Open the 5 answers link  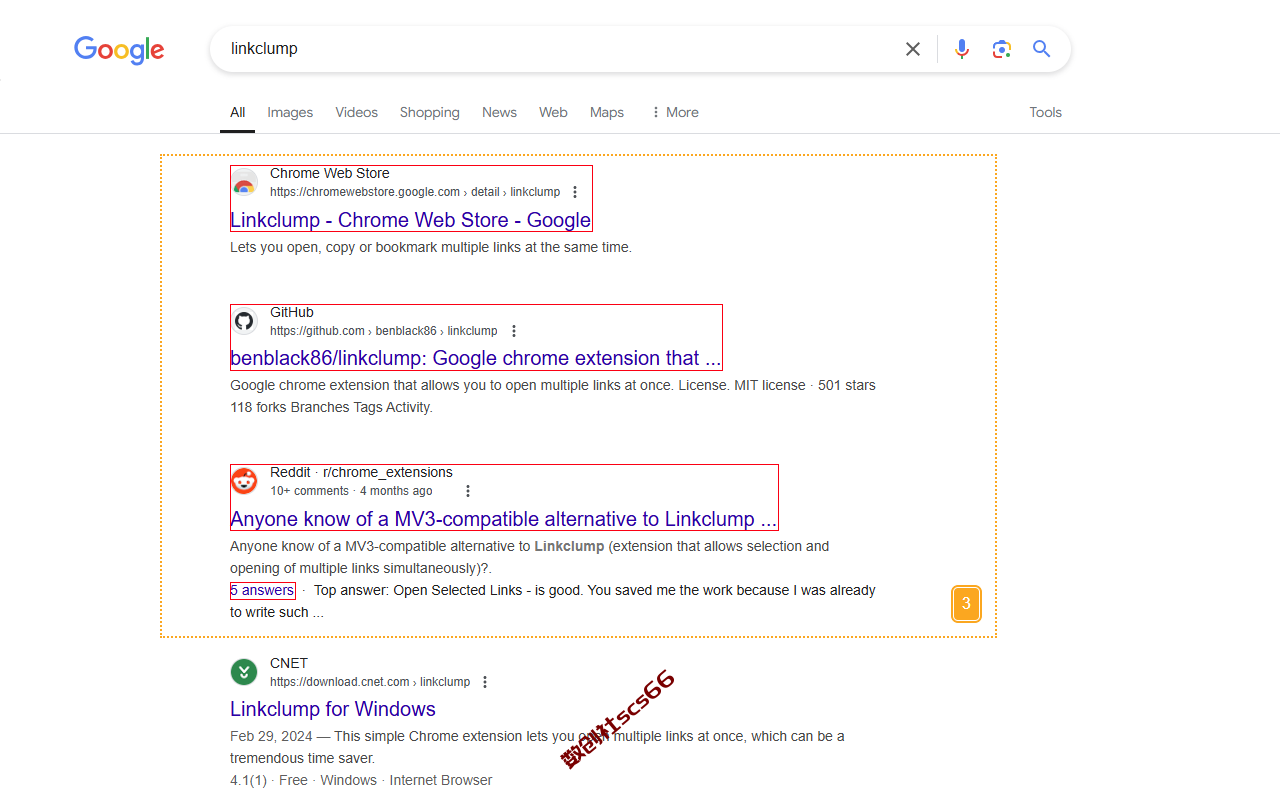(x=262, y=590)
